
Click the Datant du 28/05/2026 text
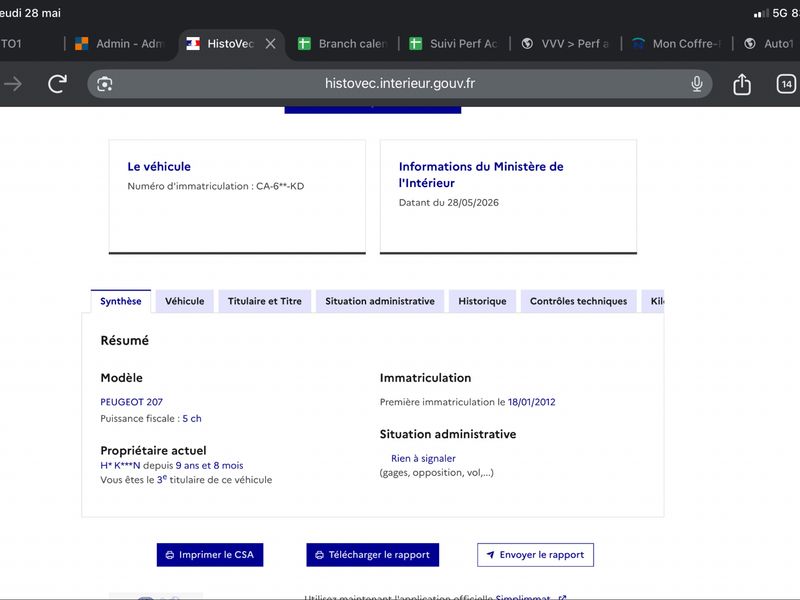[449, 203]
